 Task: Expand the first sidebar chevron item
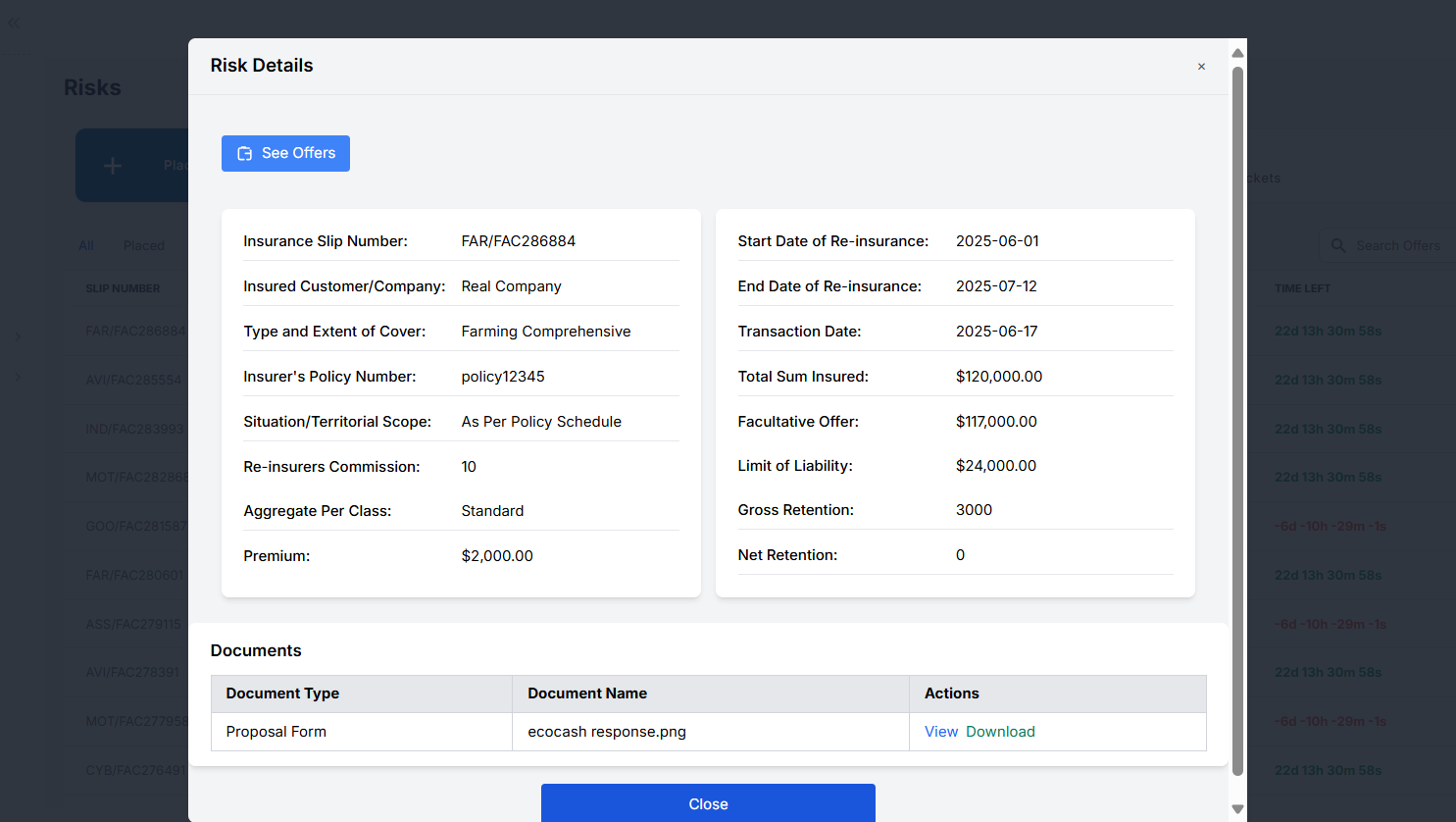point(19,337)
